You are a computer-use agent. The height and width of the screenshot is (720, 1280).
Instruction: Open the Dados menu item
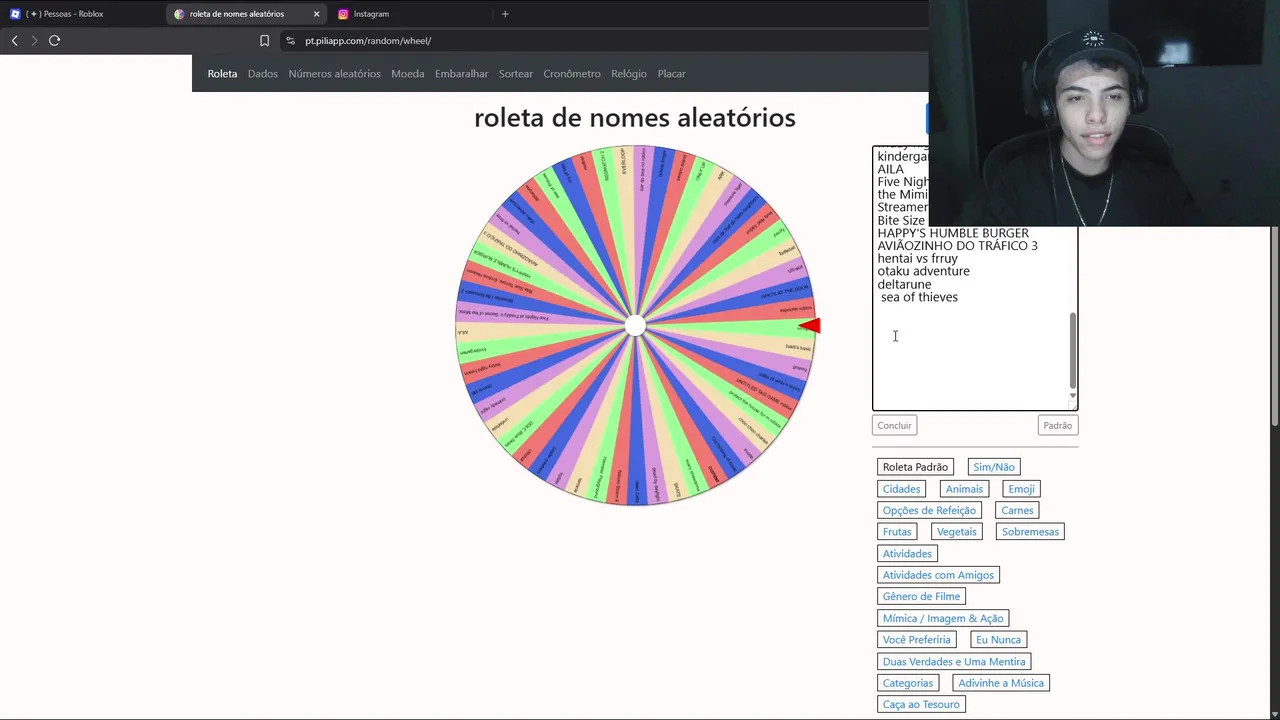[263, 74]
